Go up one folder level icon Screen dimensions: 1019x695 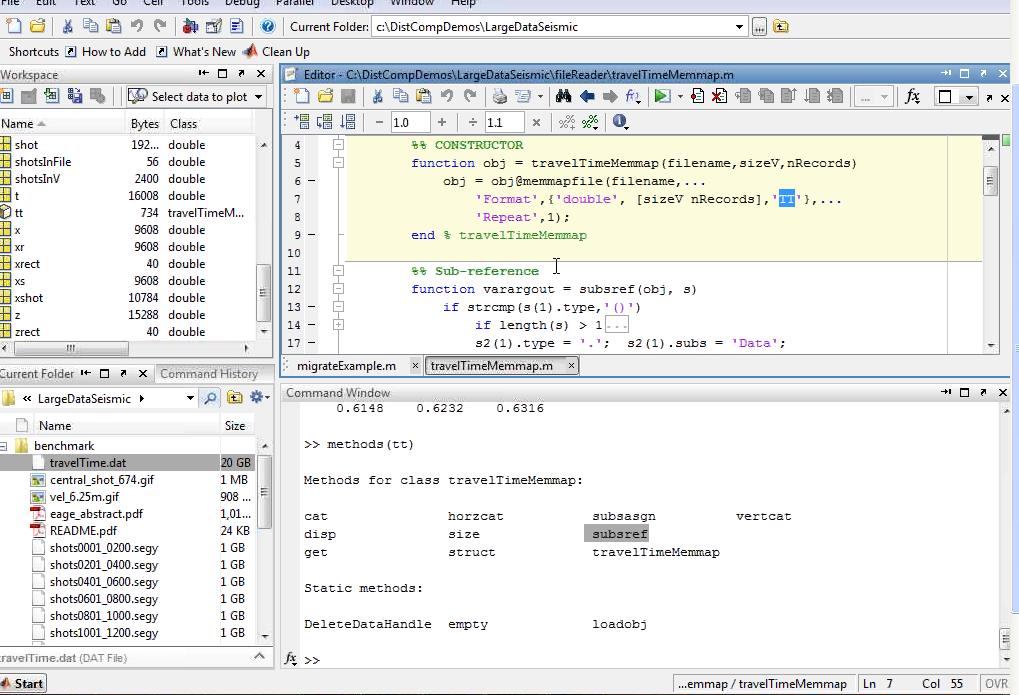(781, 27)
